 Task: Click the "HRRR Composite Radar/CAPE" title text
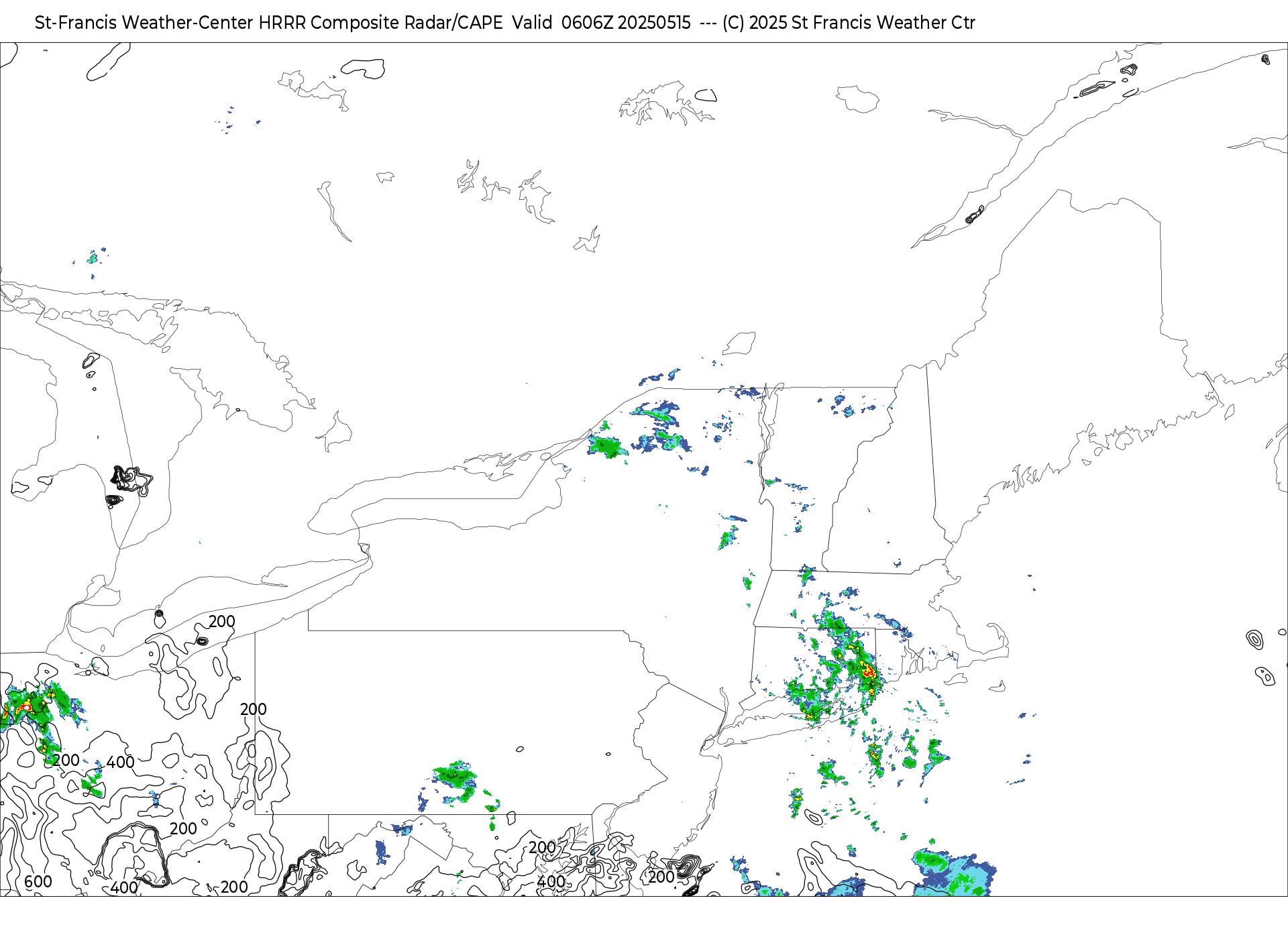[380, 23]
